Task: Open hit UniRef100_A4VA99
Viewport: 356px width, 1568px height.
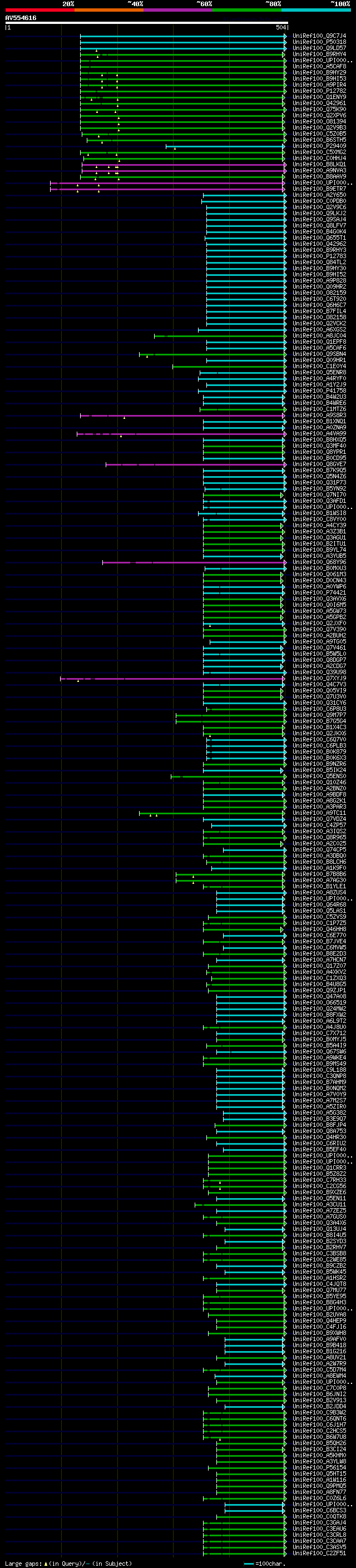Action: (319, 433)
